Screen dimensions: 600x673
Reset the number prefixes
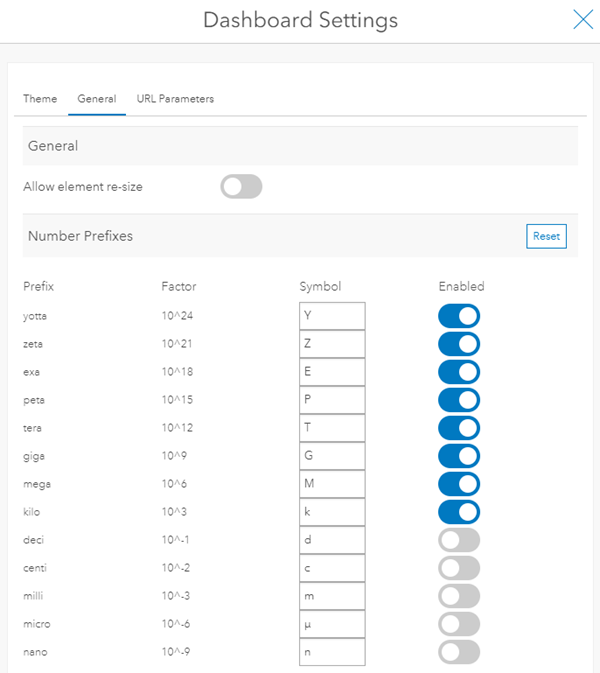[x=546, y=237]
